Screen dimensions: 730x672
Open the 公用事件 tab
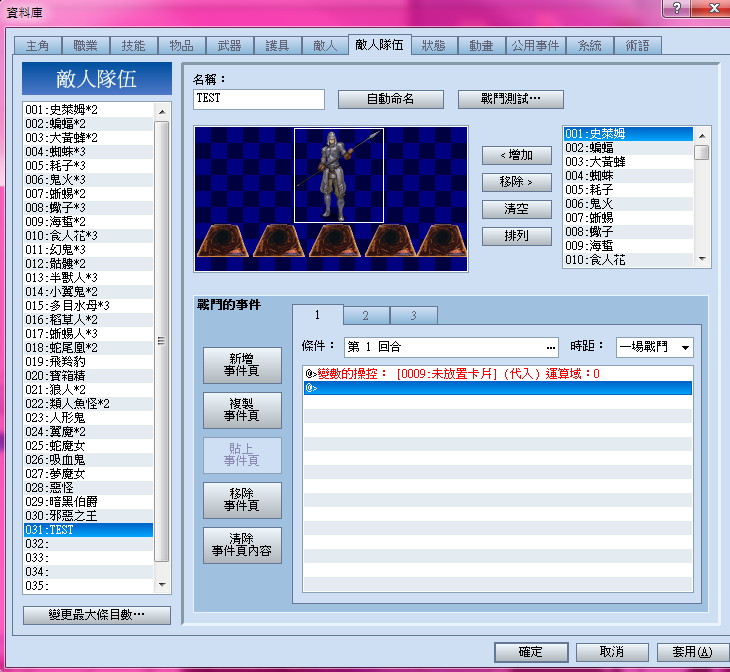click(x=535, y=46)
